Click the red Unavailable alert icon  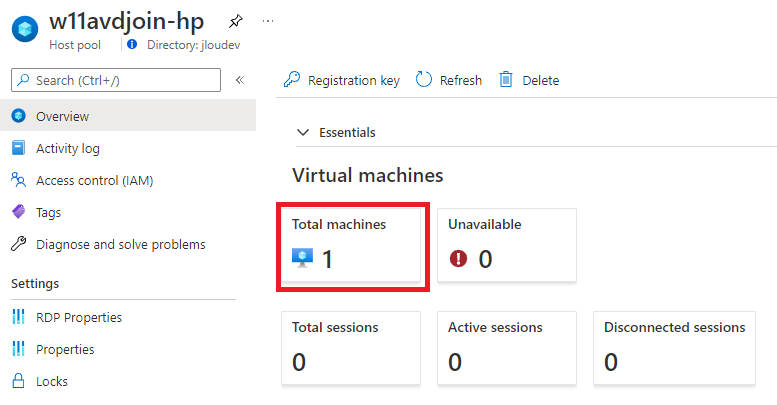coord(458,258)
